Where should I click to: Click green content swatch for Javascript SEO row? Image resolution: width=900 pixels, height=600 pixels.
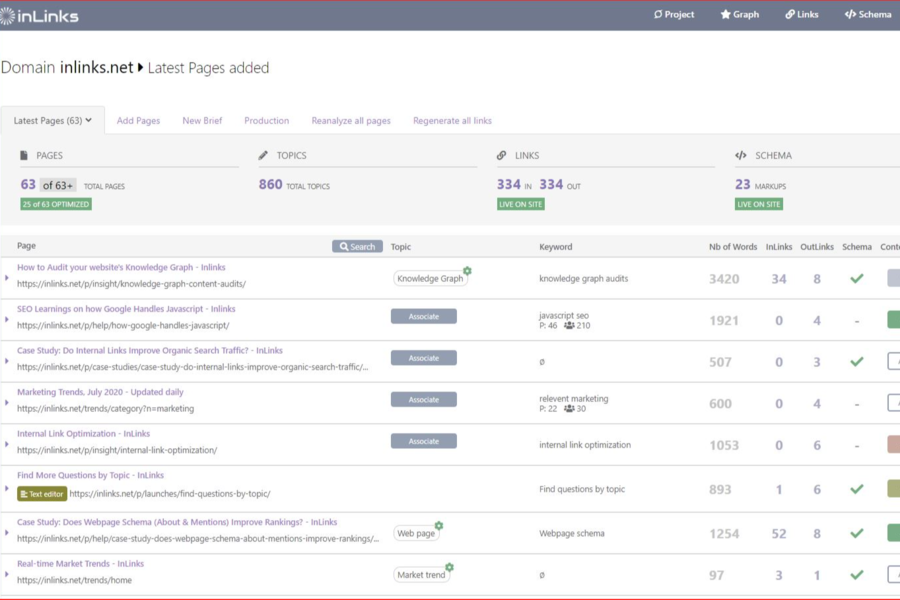pos(894,319)
